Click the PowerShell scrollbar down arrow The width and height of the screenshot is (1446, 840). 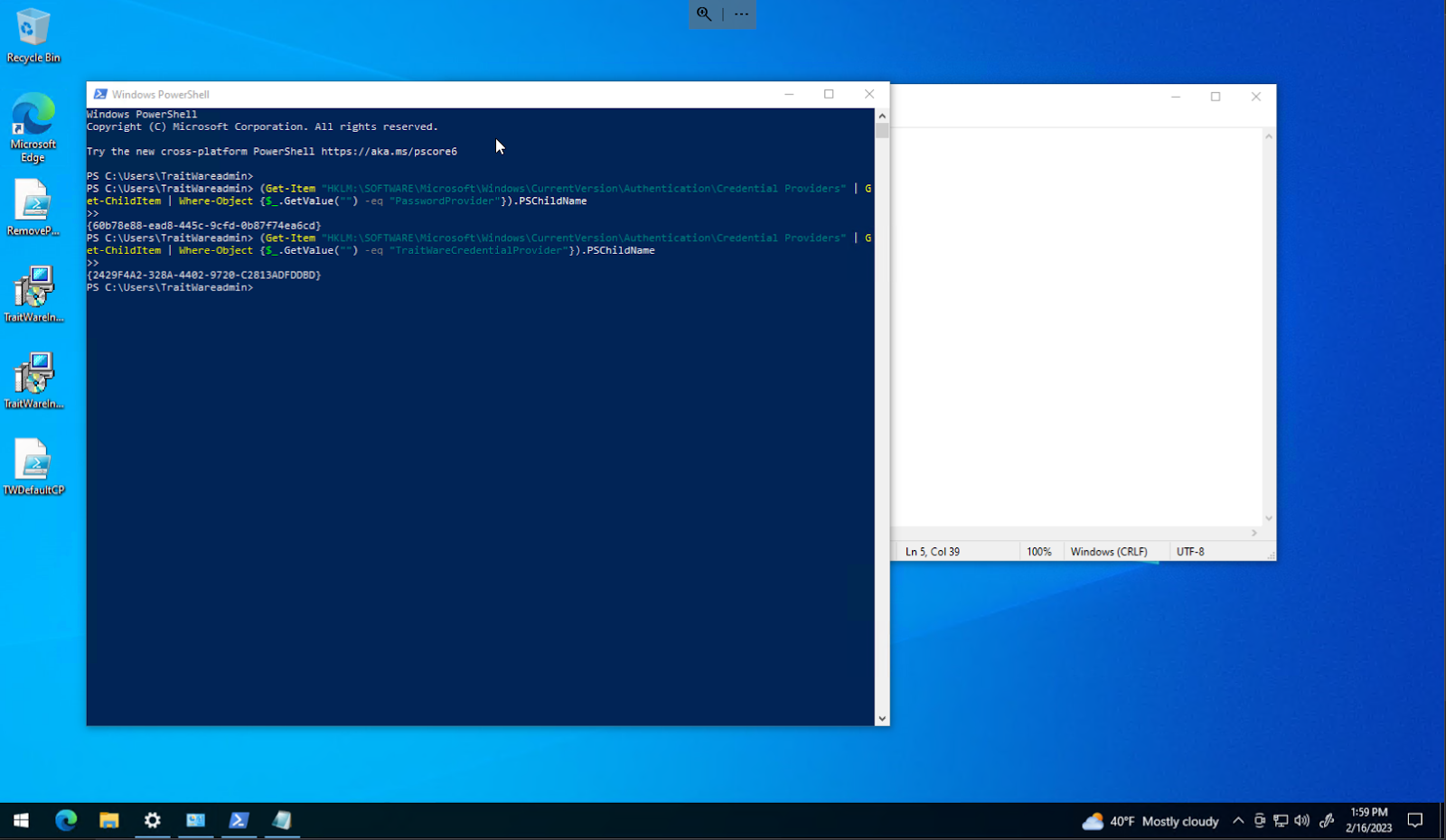pos(882,719)
